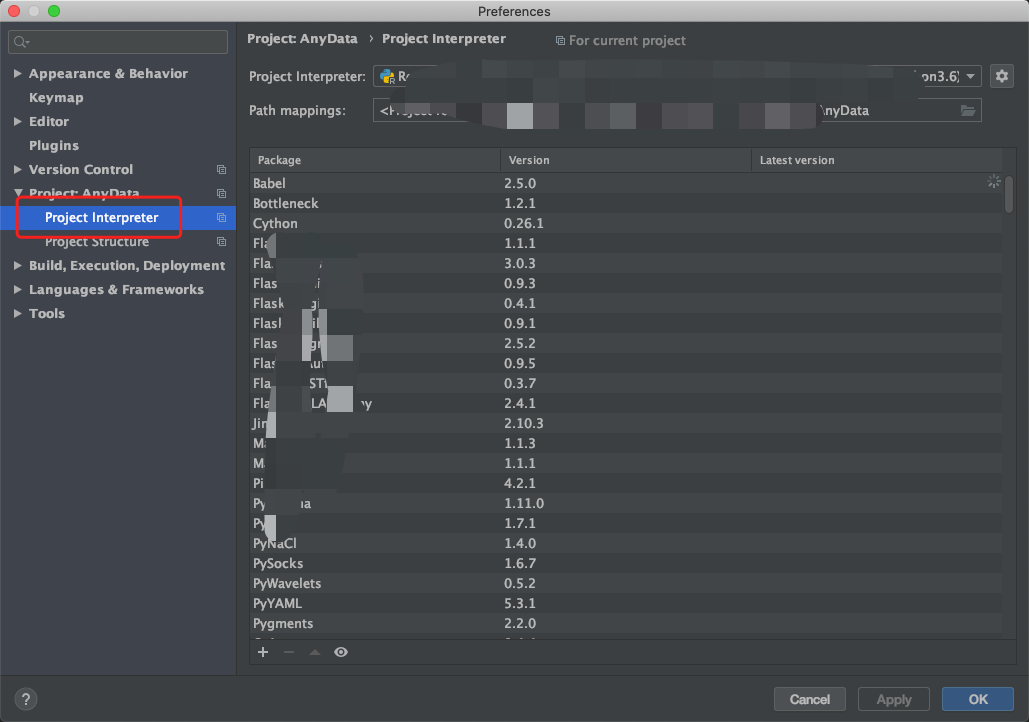Click the plus icon to install a package

pos(263,652)
